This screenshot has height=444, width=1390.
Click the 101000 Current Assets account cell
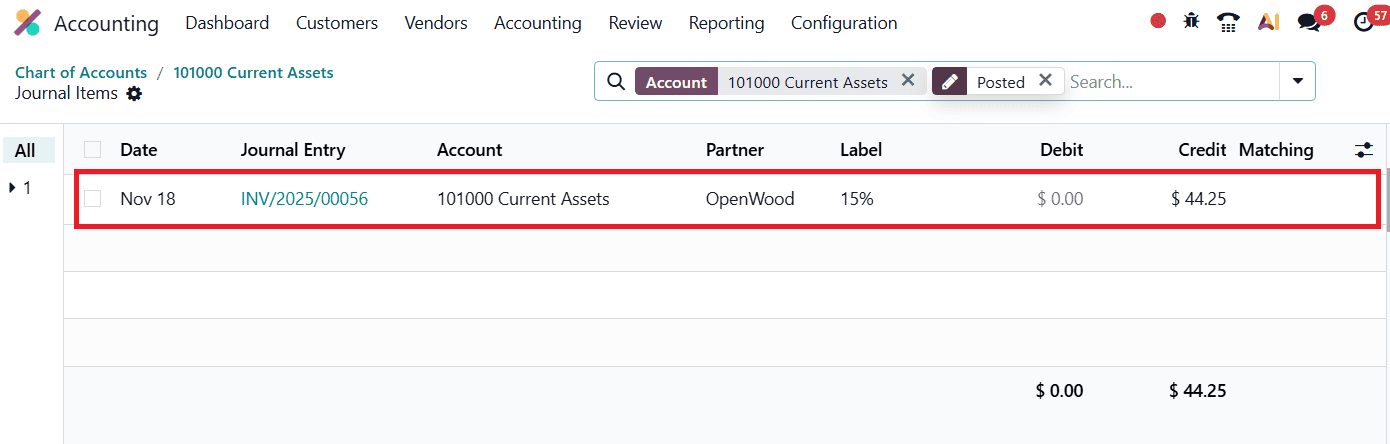(523, 199)
